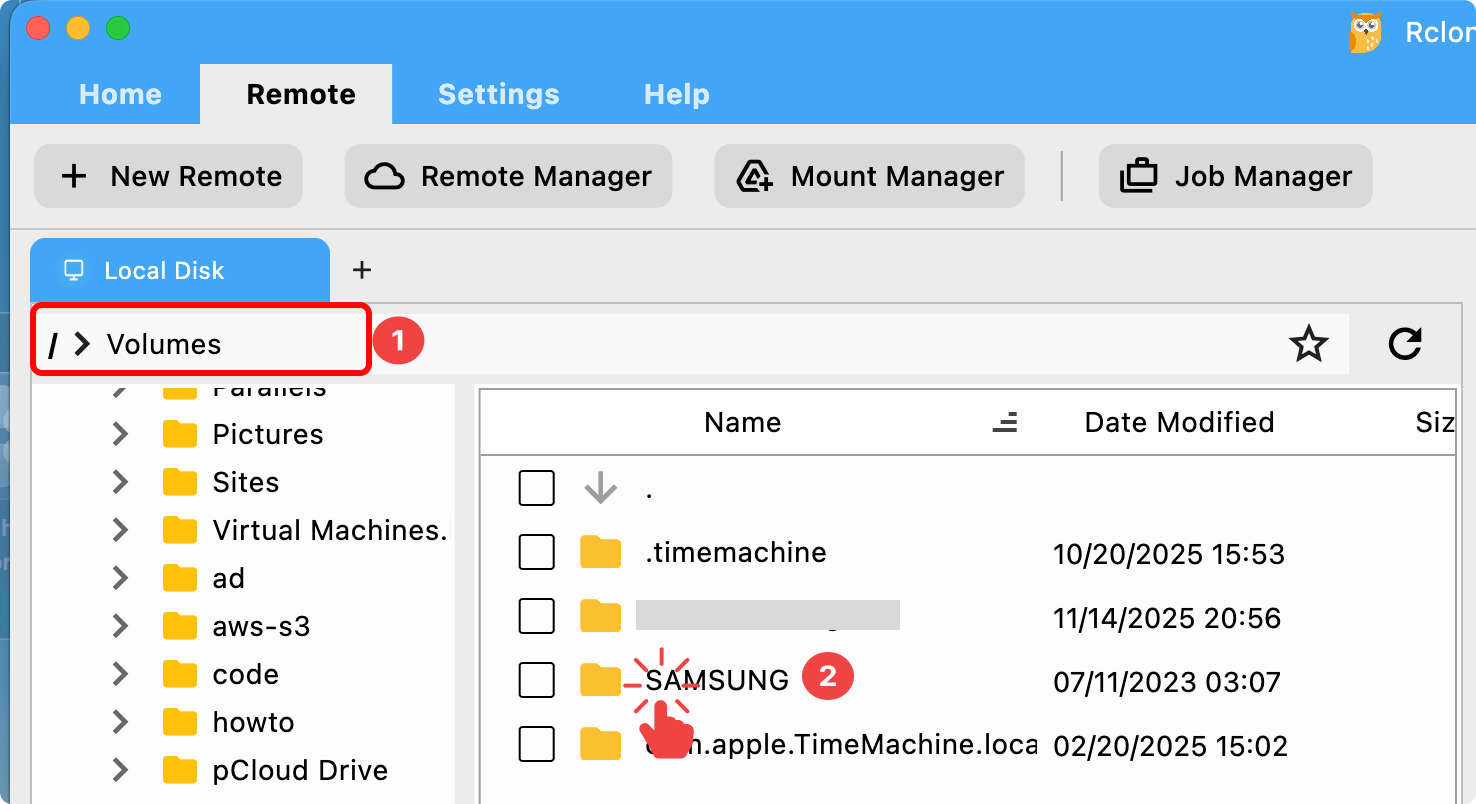This screenshot has width=1476, height=804.
Task: Open the New Remote creation dialog
Action: tap(167, 176)
